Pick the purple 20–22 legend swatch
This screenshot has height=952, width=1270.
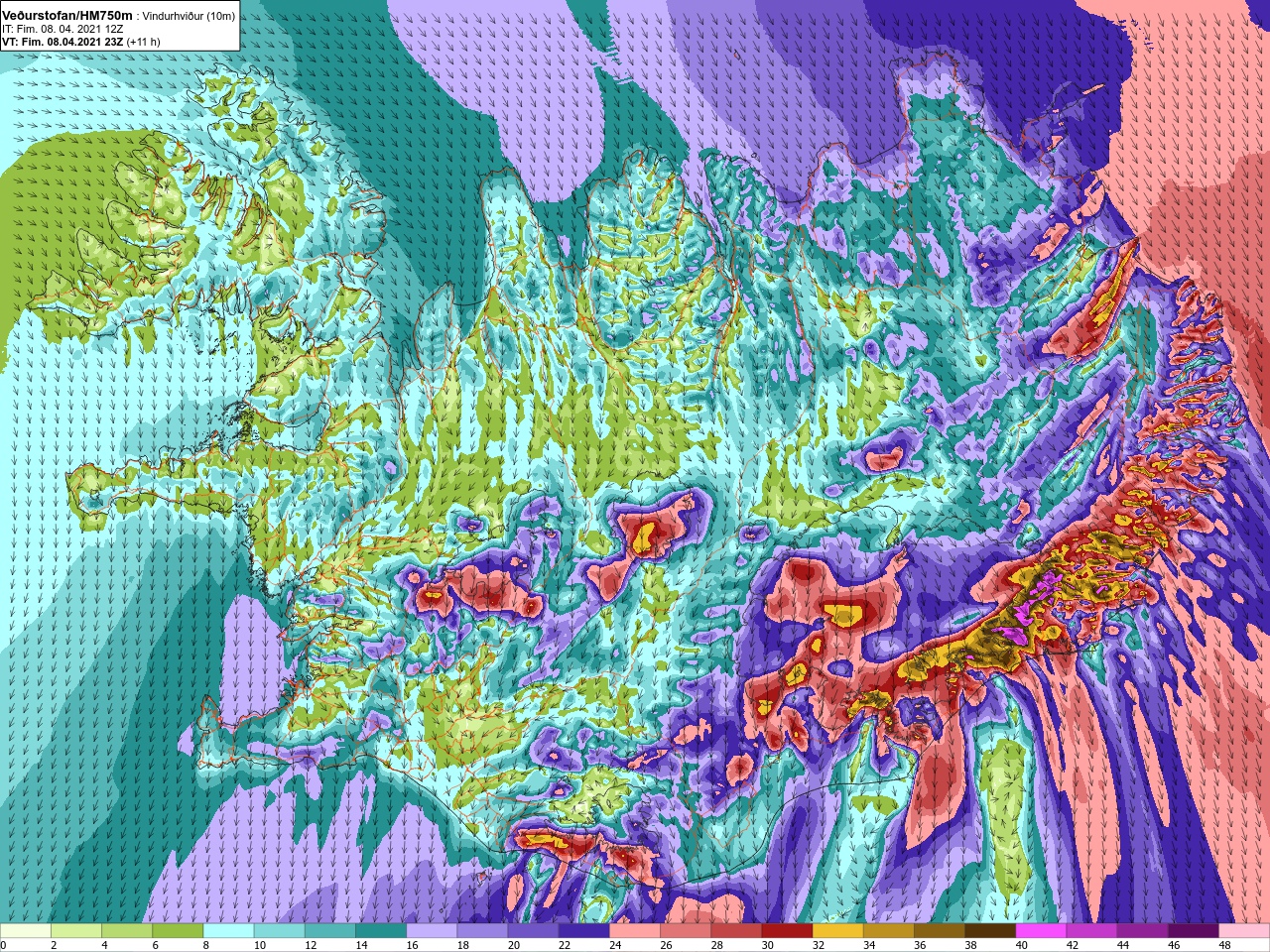(x=533, y=931)
